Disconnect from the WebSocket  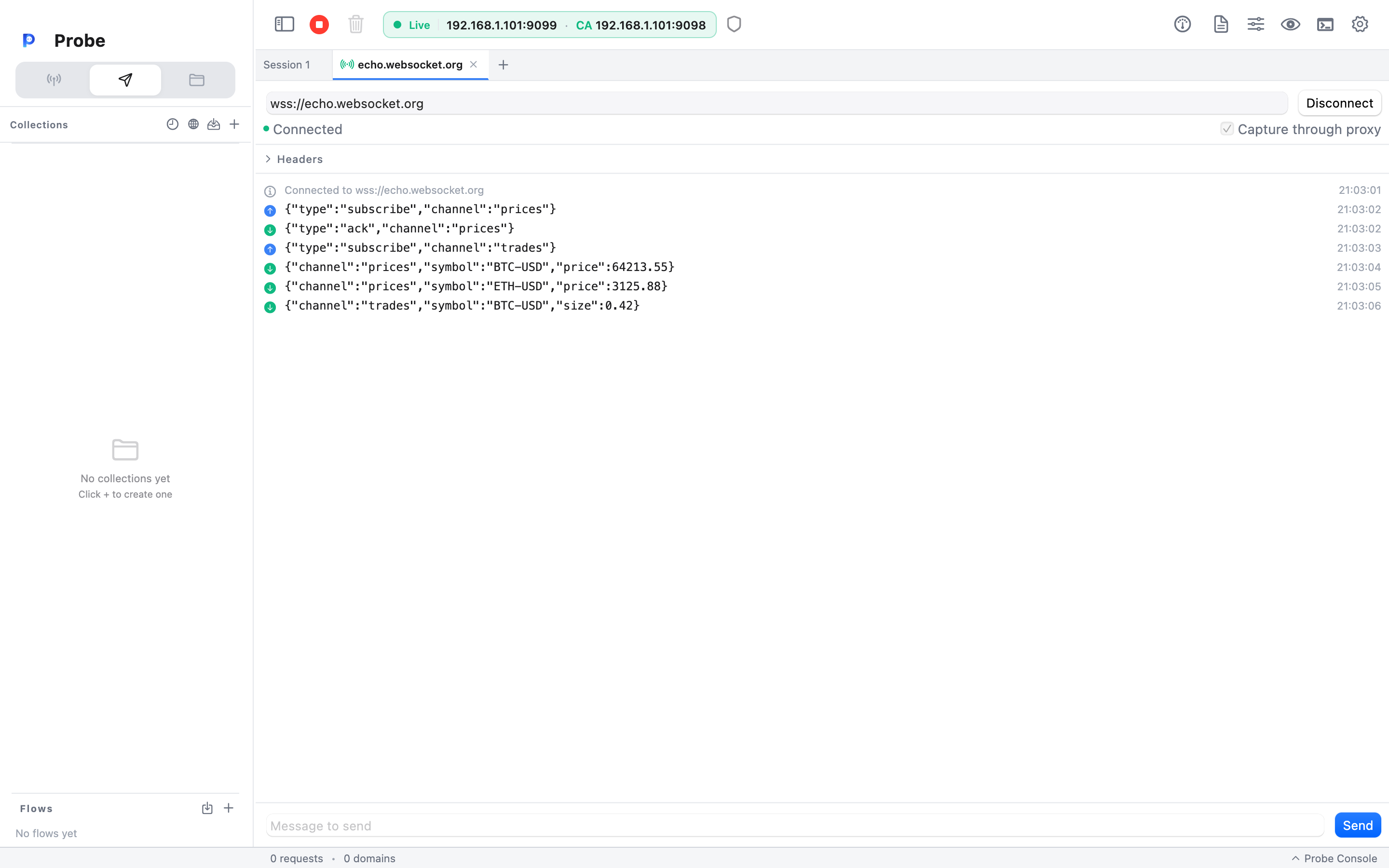[1340, 103]
